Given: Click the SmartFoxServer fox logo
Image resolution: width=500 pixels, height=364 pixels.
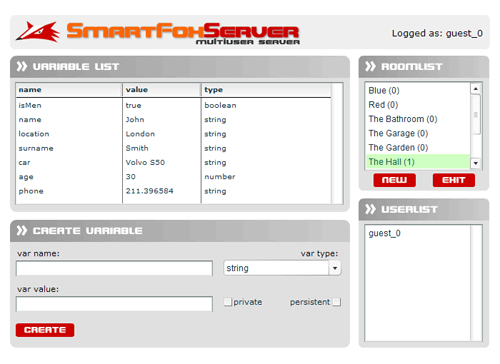Looking at the screenshot, I should [38, 32].
